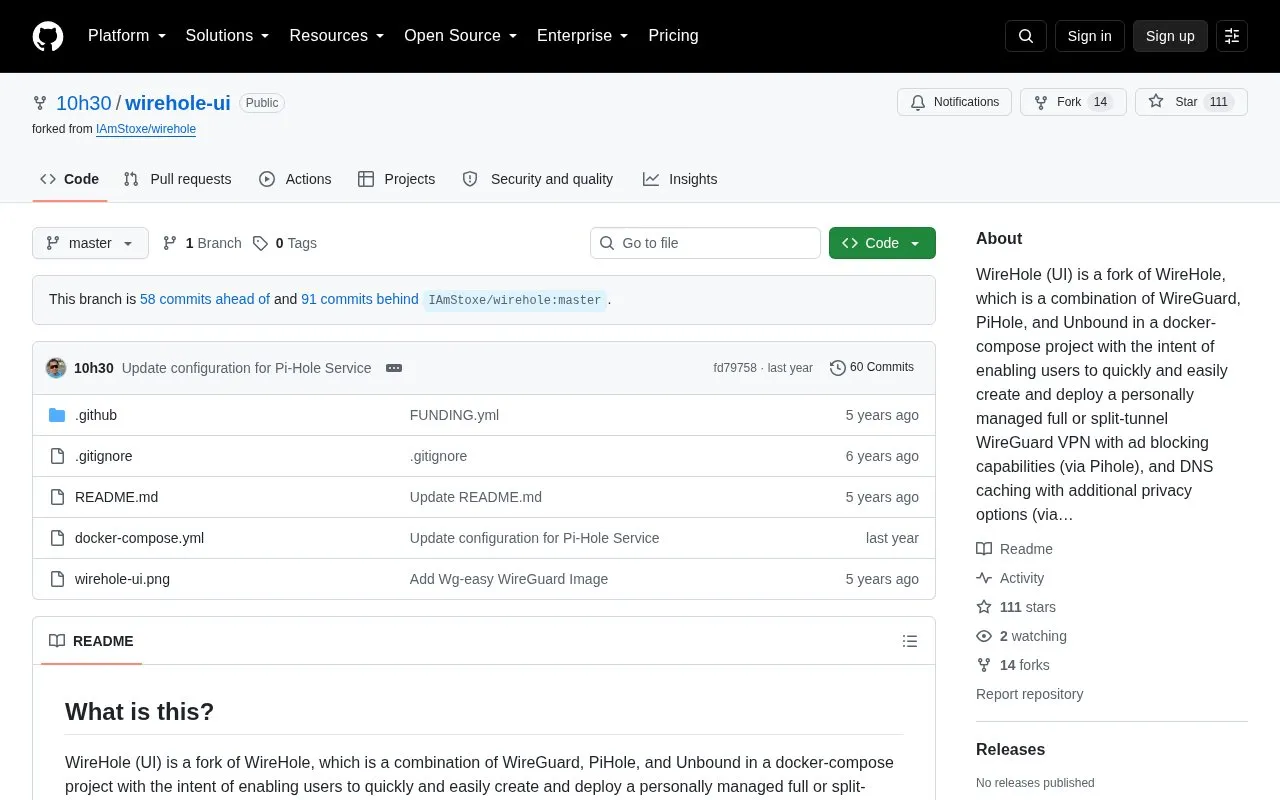Viewport: 1280px width, 800px height.
Task: Open the Security and quality tab
Action: (538, 179)
